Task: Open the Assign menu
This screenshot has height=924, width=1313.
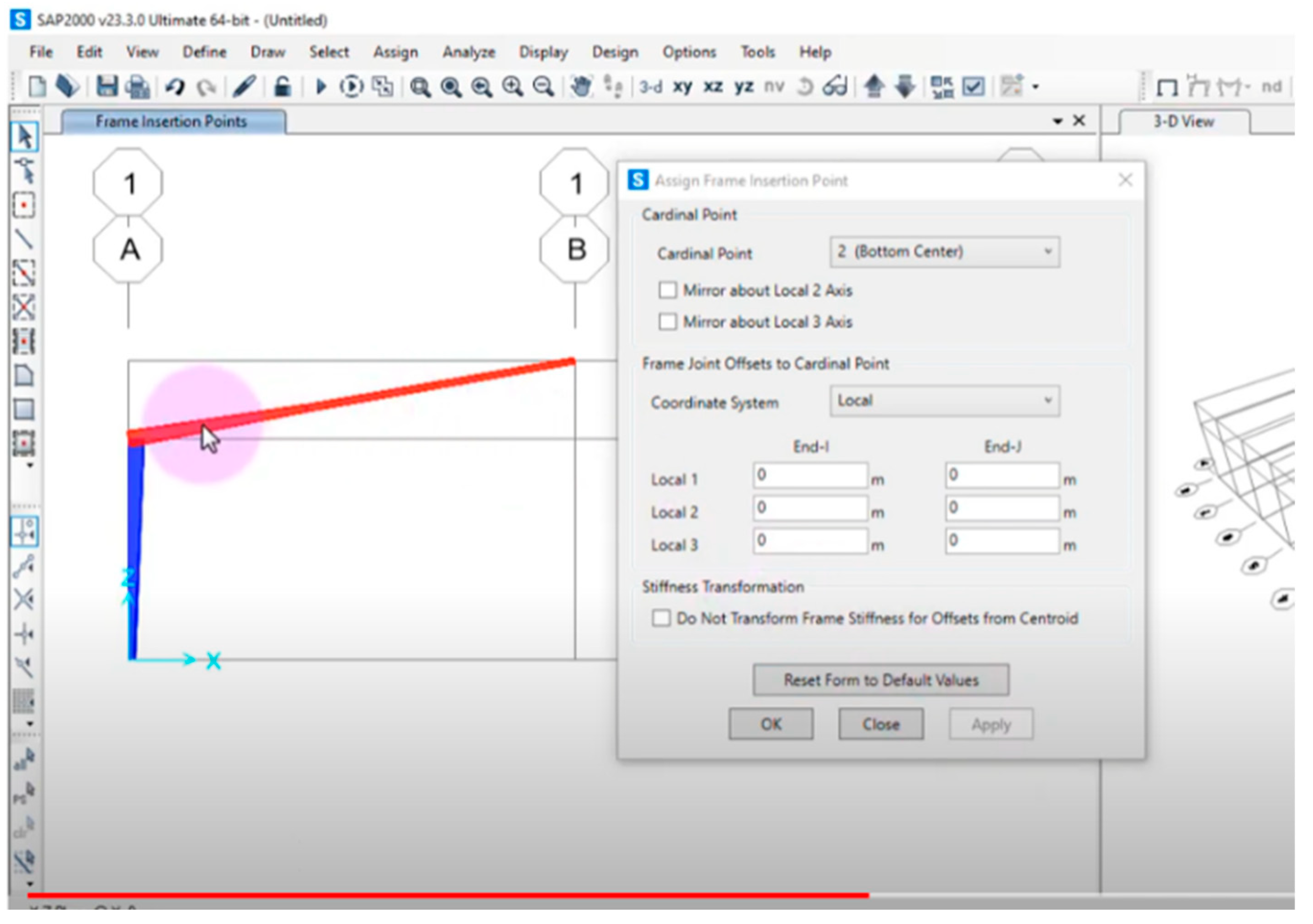Action: 395,52
